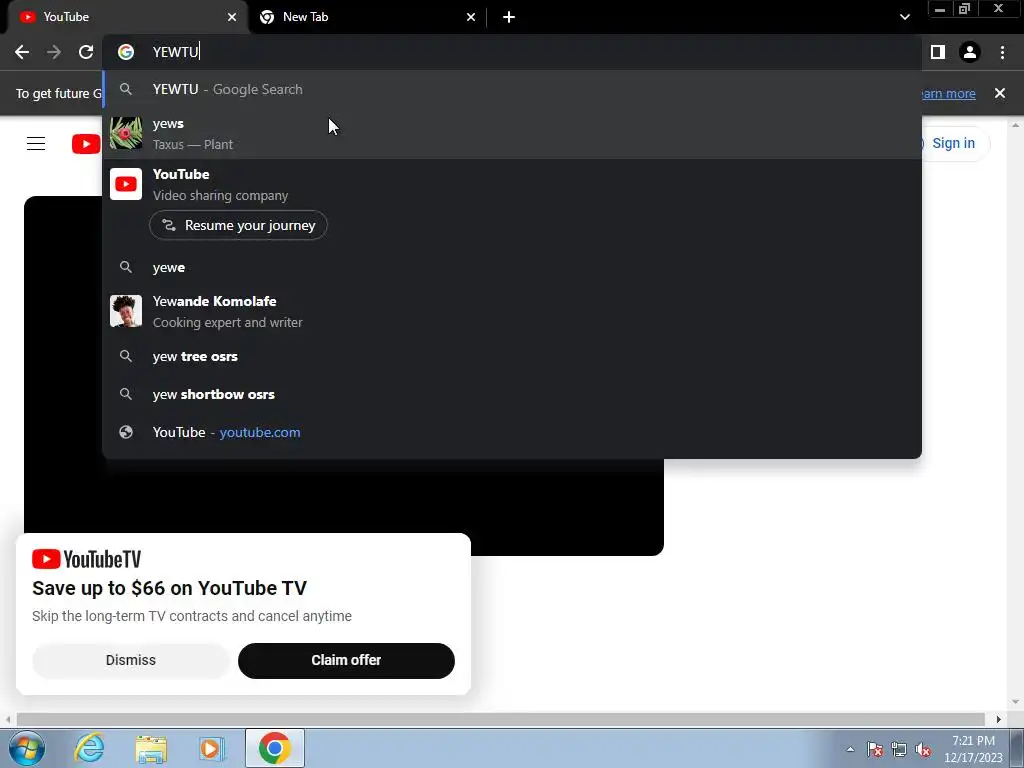Click the horizontal scrollbar left arrow
Screen dimensions: 1024x768
[x=8, y=720]
